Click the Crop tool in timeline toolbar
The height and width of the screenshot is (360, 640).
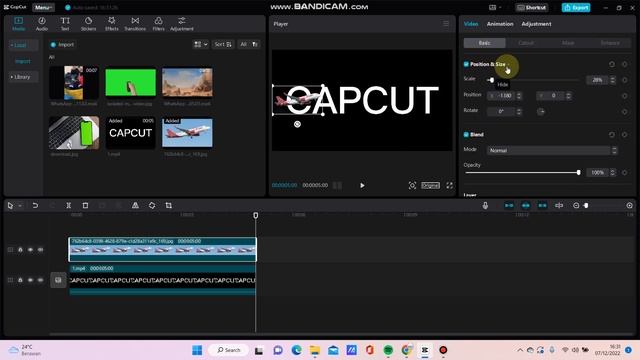pyautogui.click(x=169, y=205)
